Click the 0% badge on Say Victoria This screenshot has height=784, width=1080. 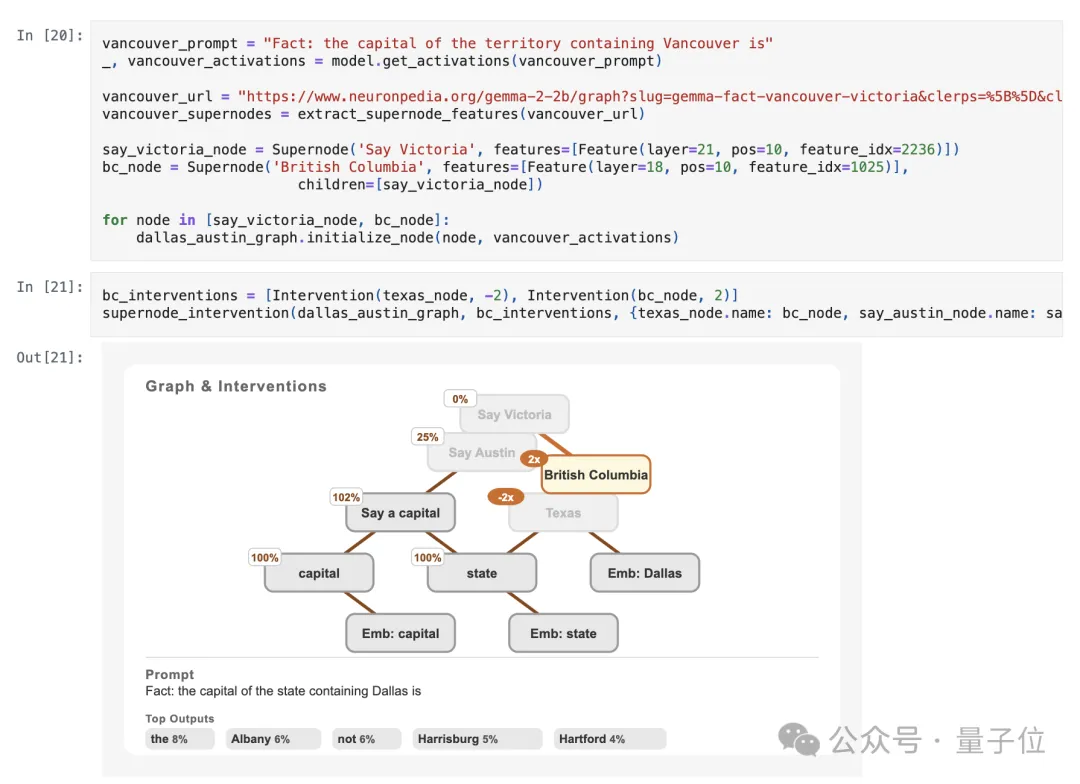[x=460, y=399]
